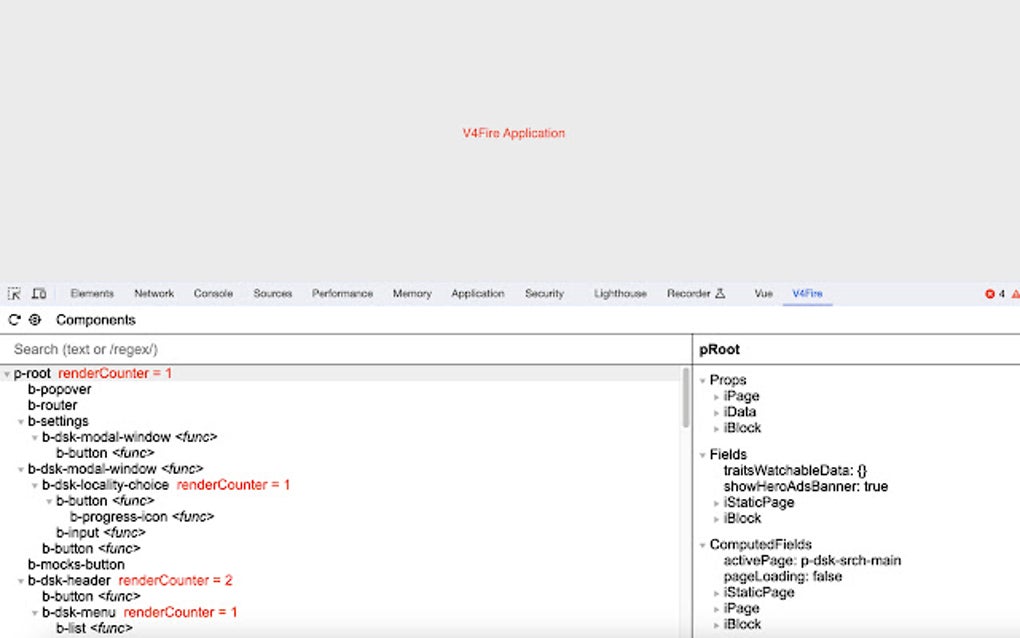Open the Elements tab
1020x638 pixels.
point(92,293)
